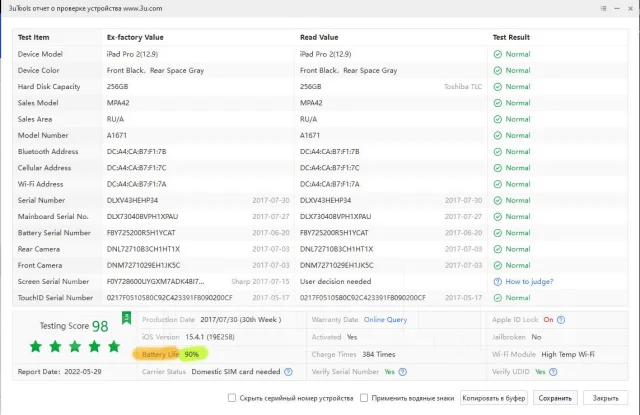Click the Battery Serial Number Normal checkmark icon
Screen dimensions: 640x415
498,233
